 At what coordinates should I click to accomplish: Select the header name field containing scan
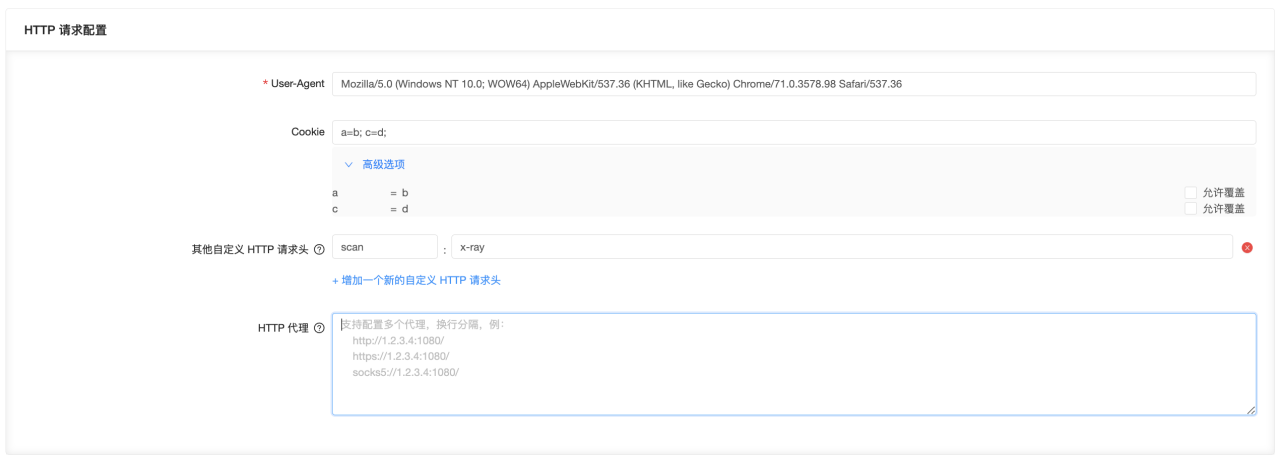pos(385,247)
